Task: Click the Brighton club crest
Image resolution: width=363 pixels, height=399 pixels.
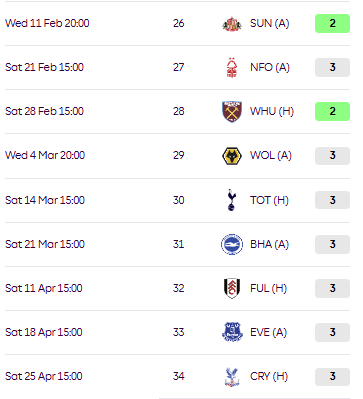Action: tap(232, 244)
